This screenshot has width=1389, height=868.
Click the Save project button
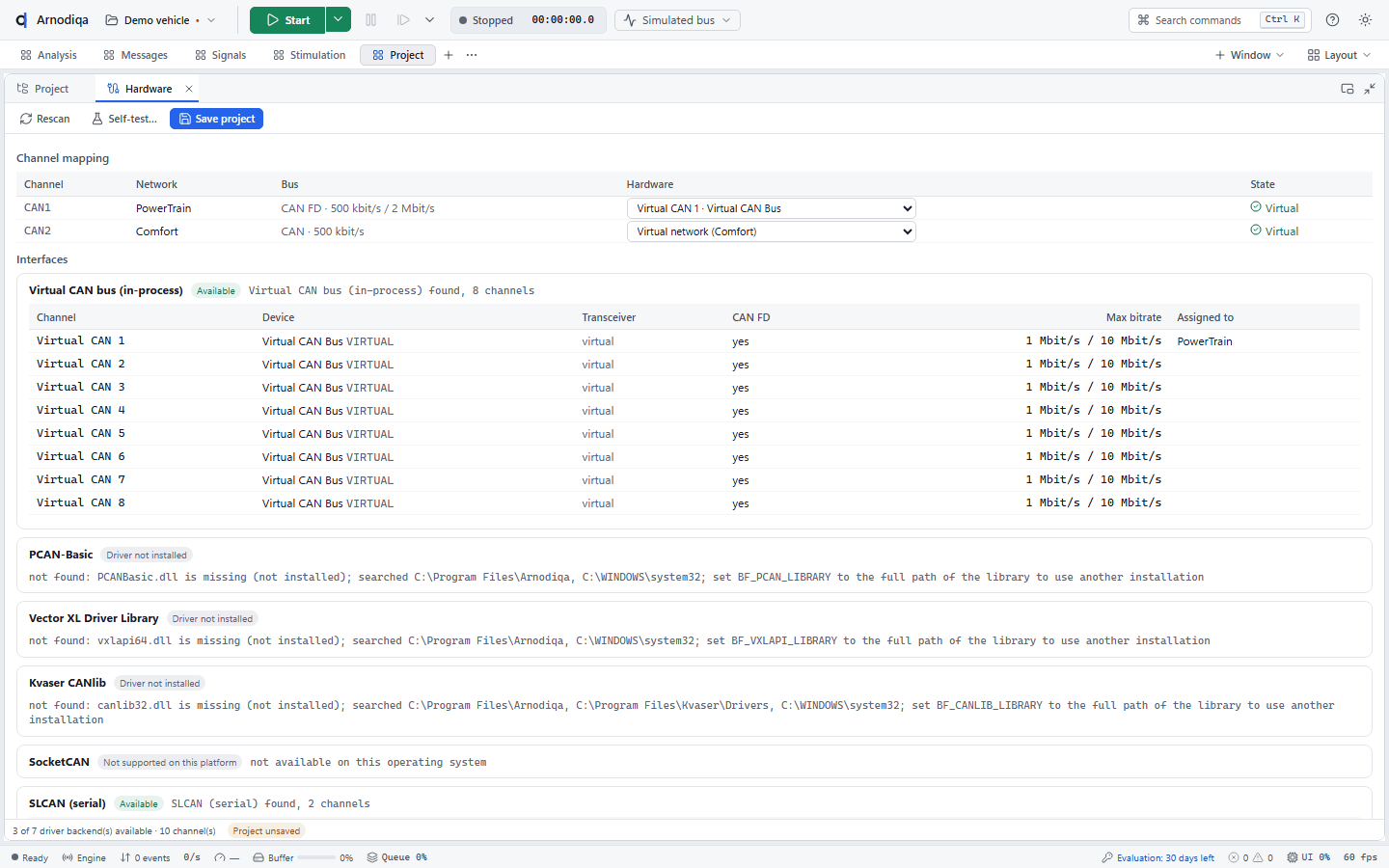point(216,119)
